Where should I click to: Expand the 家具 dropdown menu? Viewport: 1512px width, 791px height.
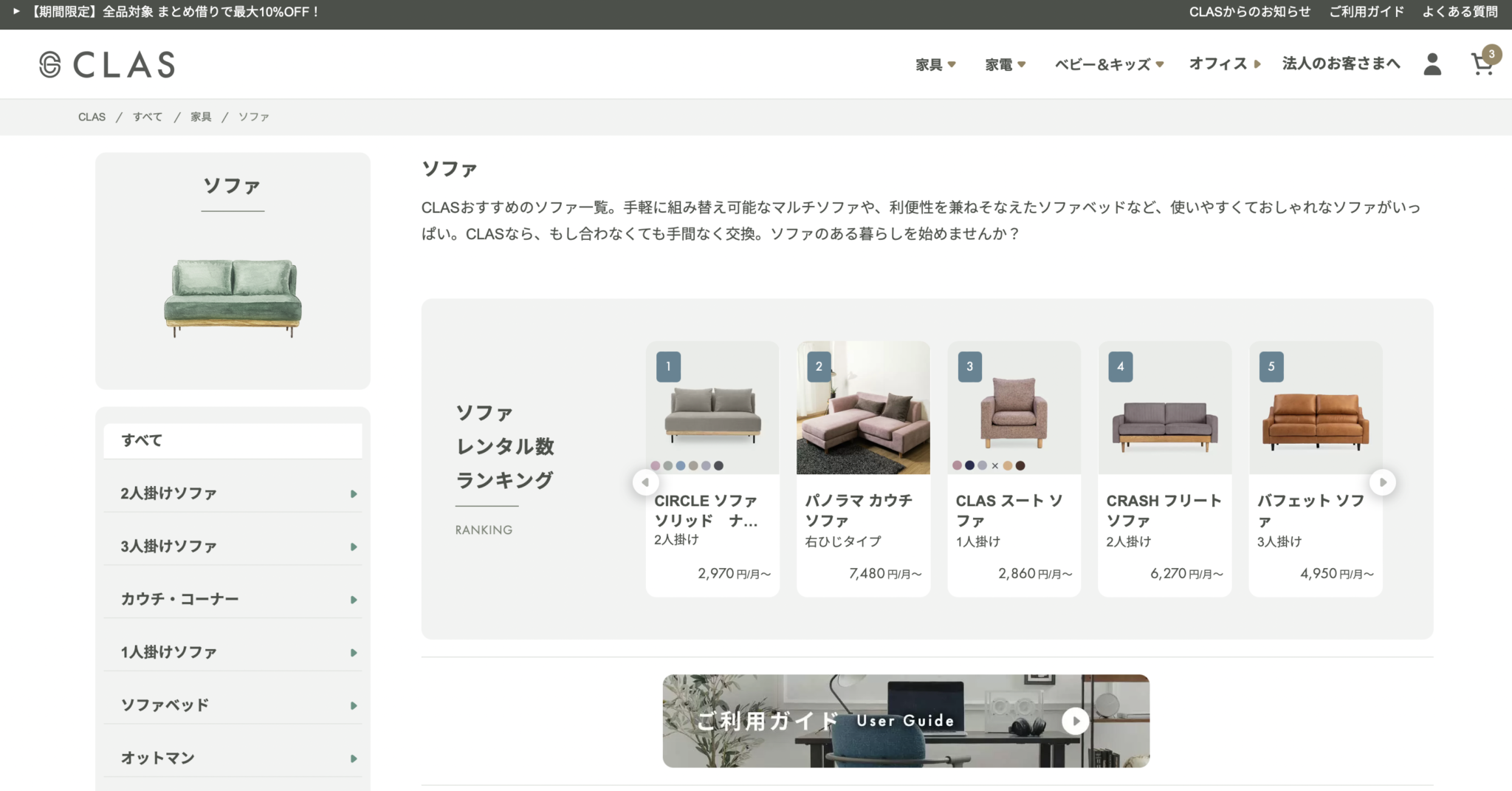pyautogui.click(x=935, y=65)
